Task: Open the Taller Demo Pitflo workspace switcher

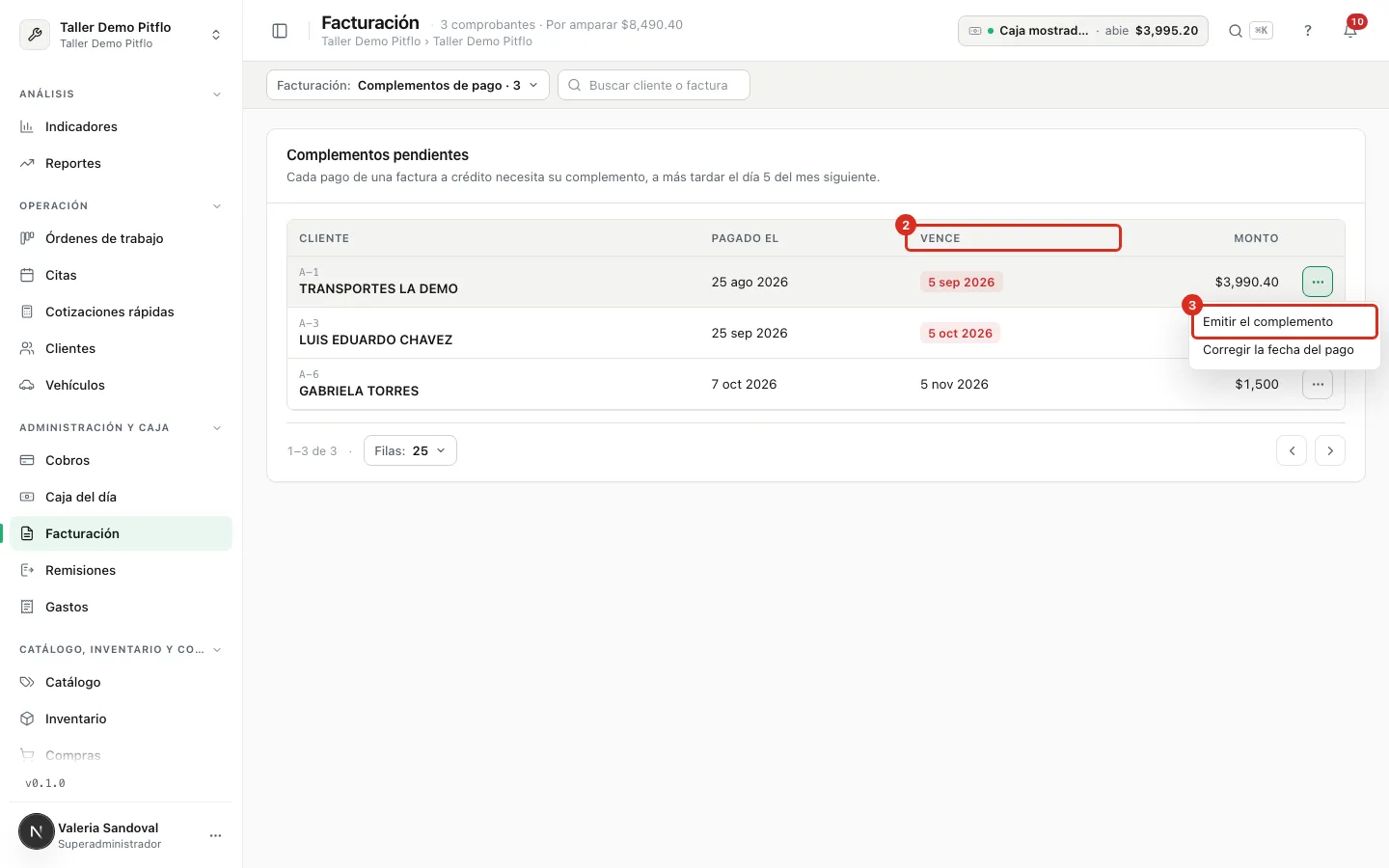Action: pos(121,35)
